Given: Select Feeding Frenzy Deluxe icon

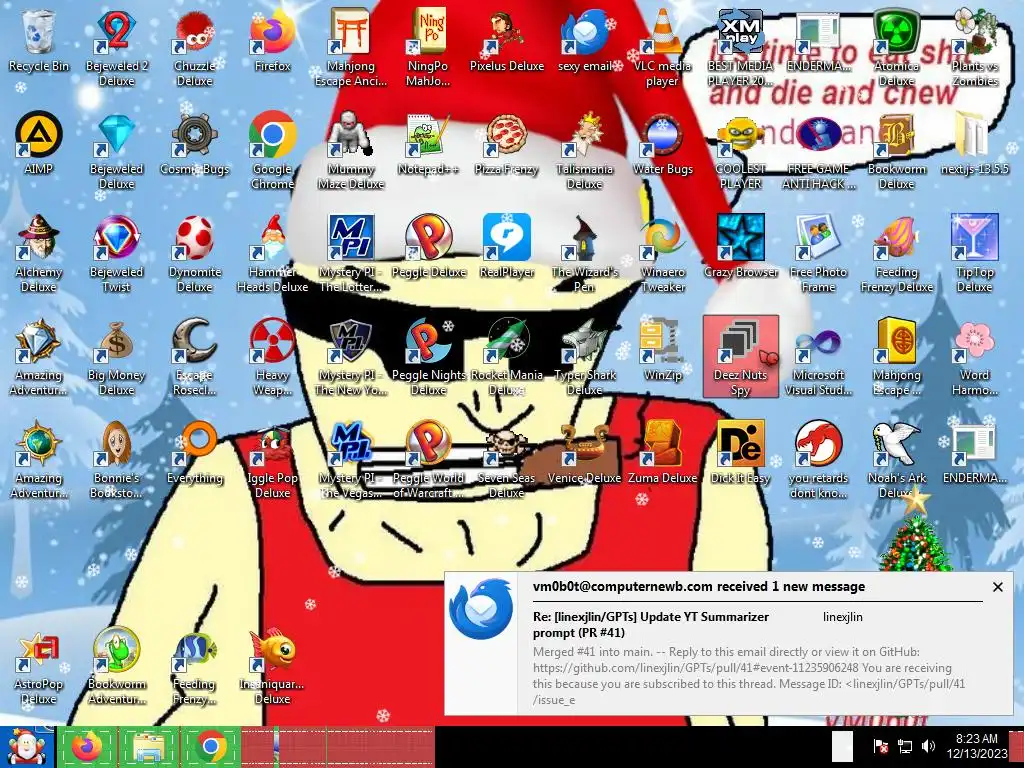Looking at the screenshot, I should (x=897, y=253).
